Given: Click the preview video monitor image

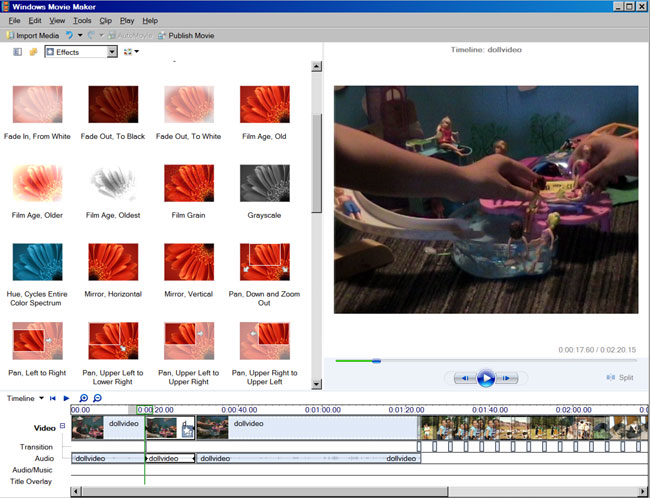Looking at the screenshot, I should (x=486, y=199).
